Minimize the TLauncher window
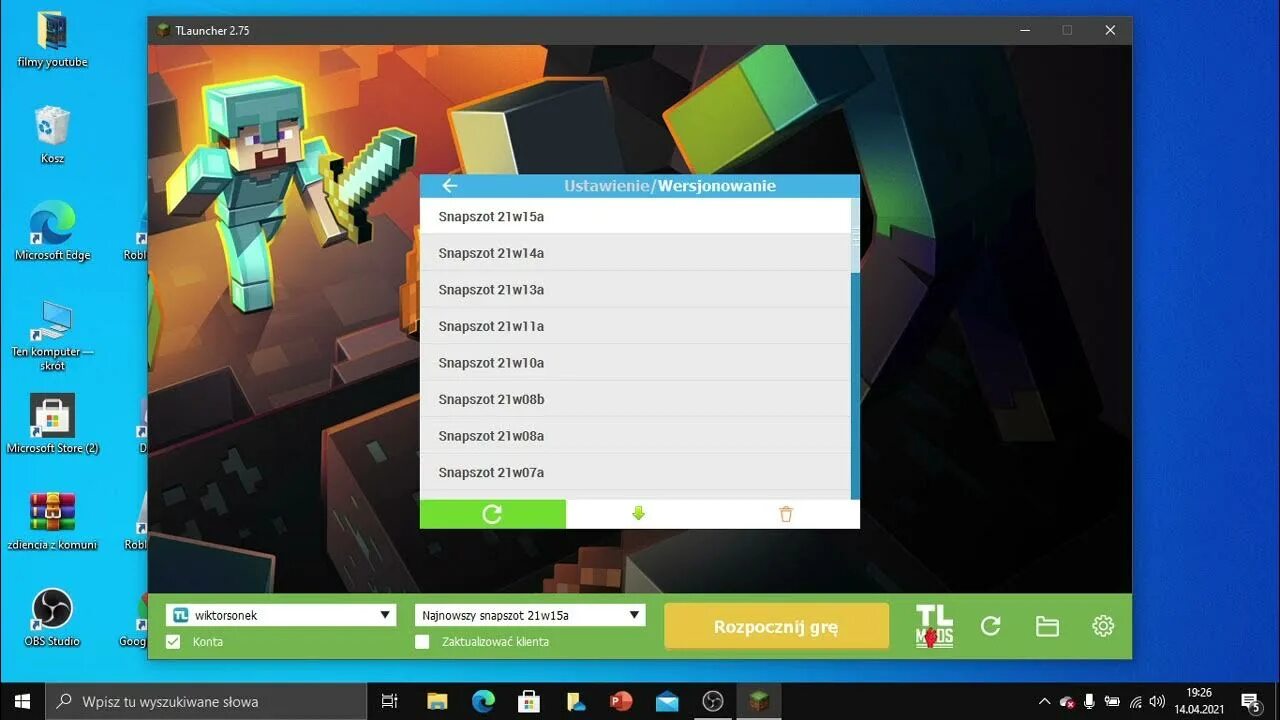 click(x=1025, y=30)
